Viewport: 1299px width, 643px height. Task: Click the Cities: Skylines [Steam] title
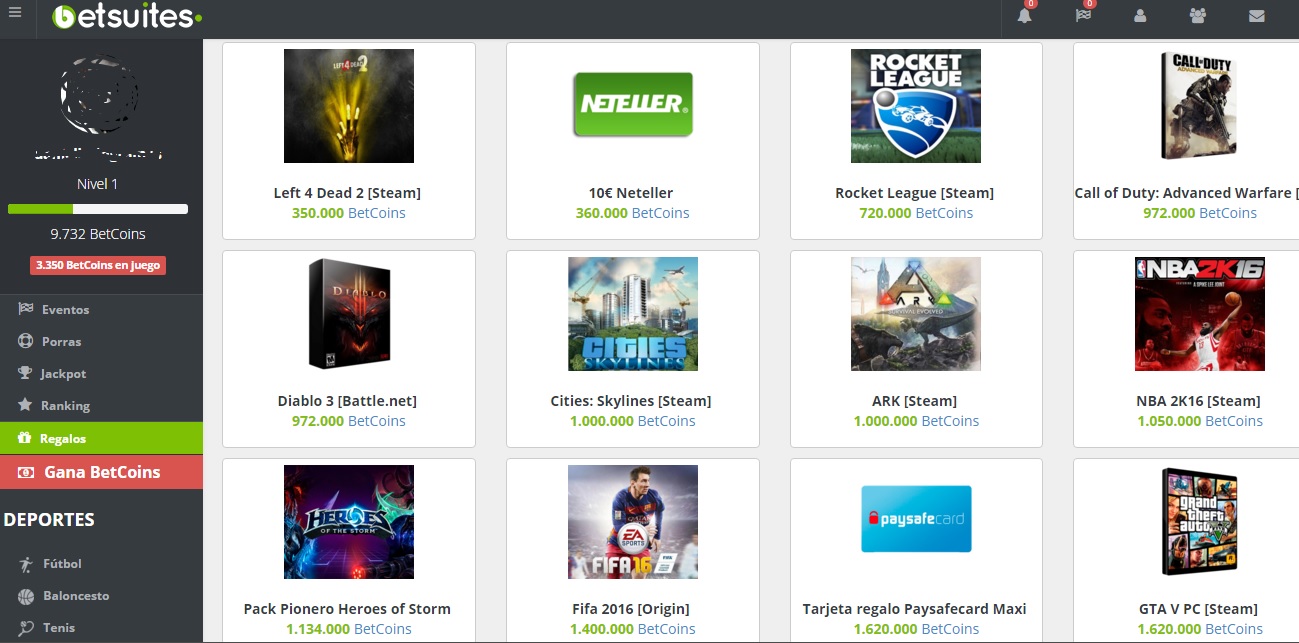[631, 401]
